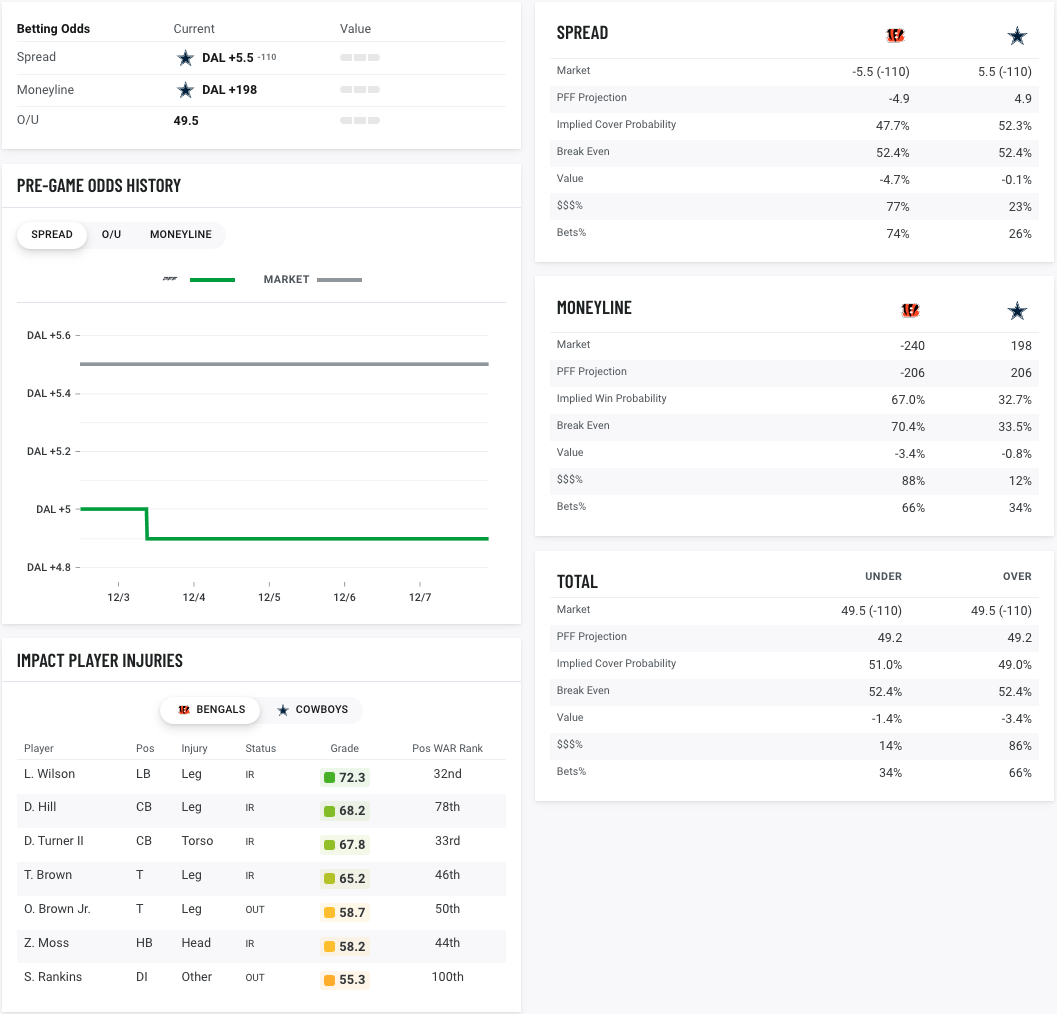Click the Cowboys star beside DAL +198
This screenshot has width=1057, height=1014.
tap(185, 90)
